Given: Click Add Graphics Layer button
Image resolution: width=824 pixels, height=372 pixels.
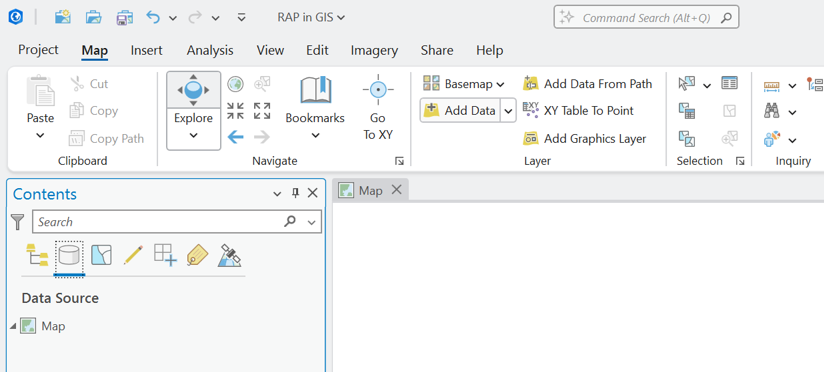Looking at the screenshot, I should (x=585, y=139).
